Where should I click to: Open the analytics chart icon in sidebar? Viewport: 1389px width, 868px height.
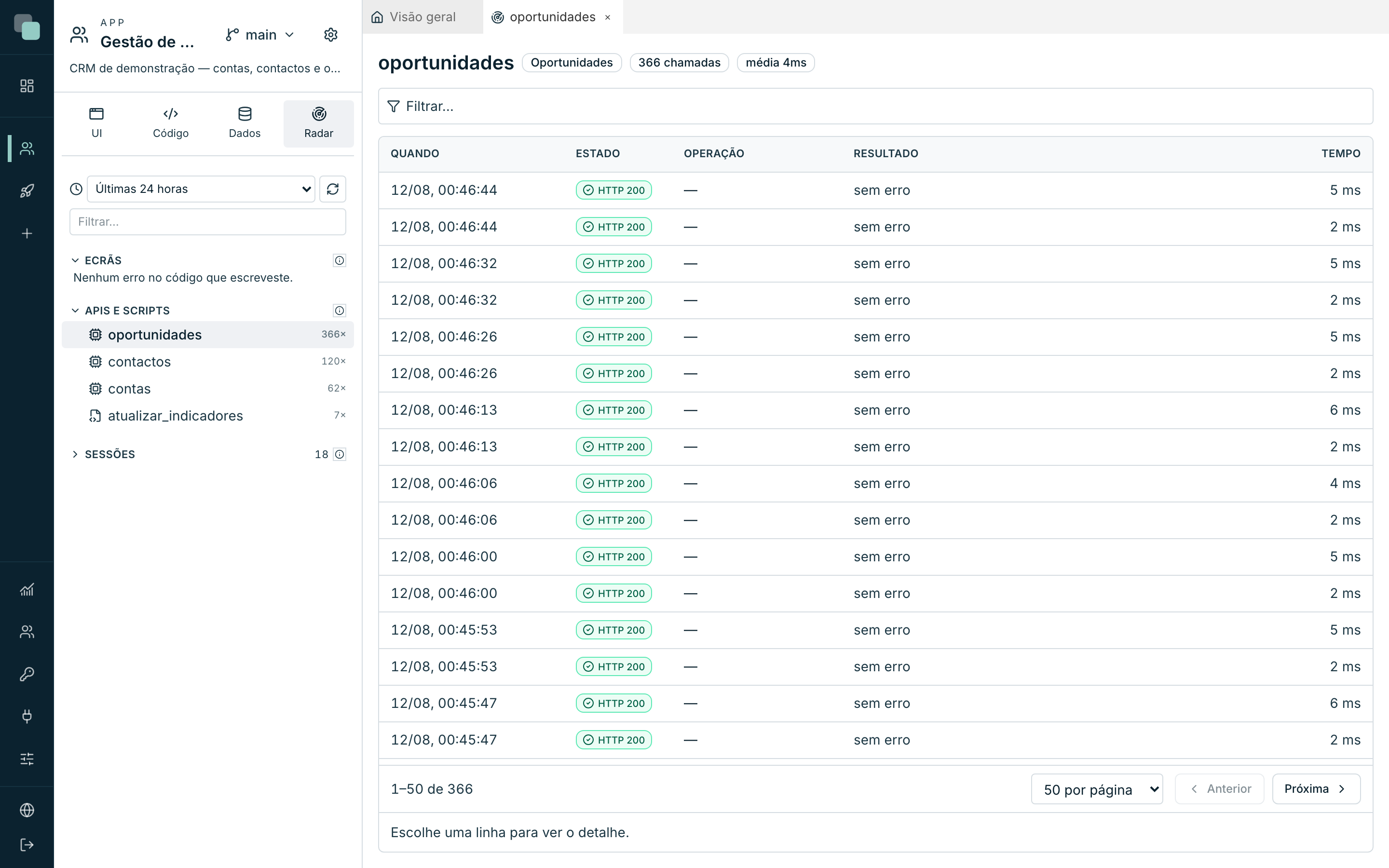(x=27, y=590)
